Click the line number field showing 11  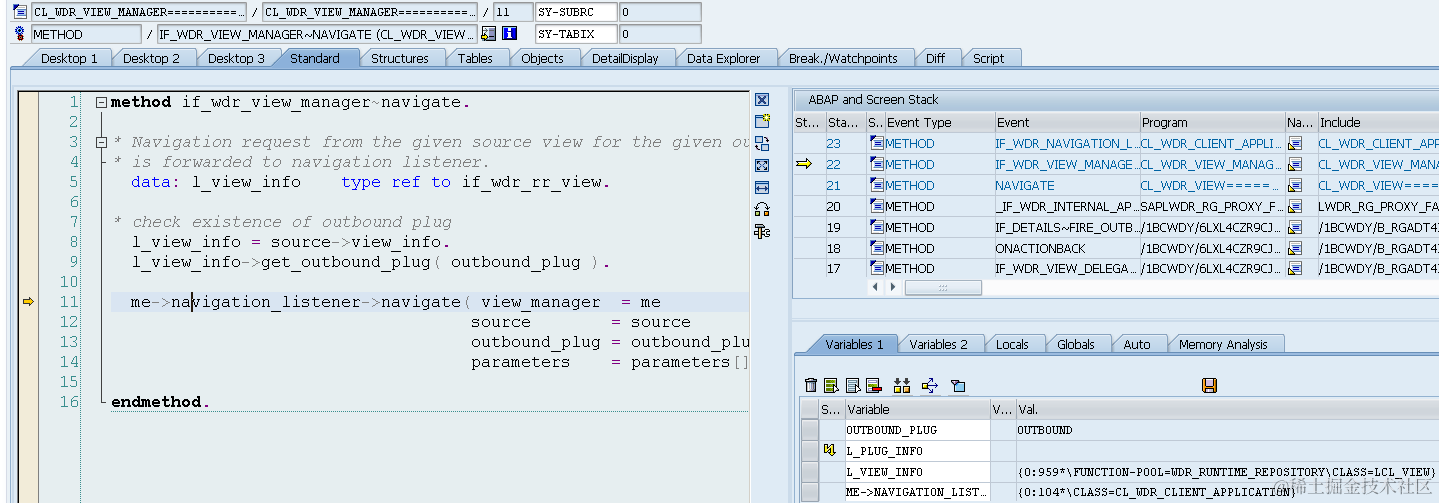point(513,12)
